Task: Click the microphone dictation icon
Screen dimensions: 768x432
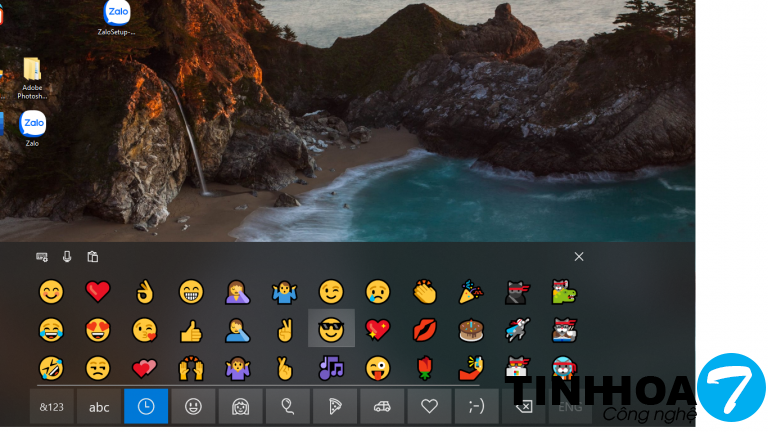Action: coord(67,257)
